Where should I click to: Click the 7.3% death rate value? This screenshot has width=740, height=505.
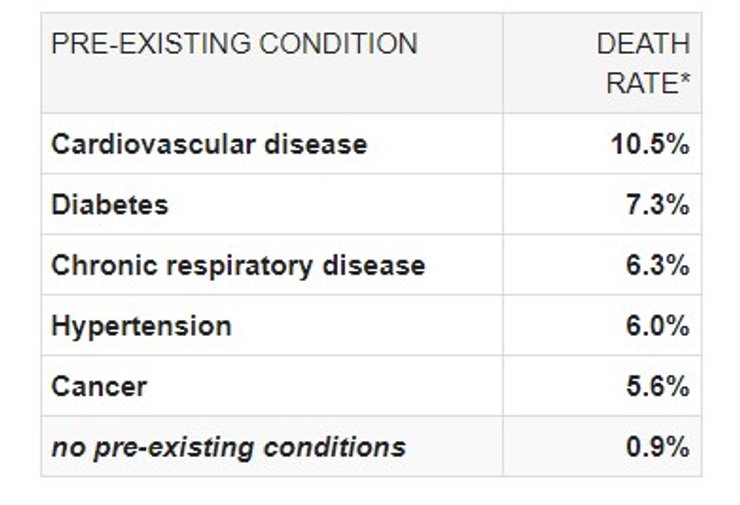pyautogui.click(x=658, y=205)
